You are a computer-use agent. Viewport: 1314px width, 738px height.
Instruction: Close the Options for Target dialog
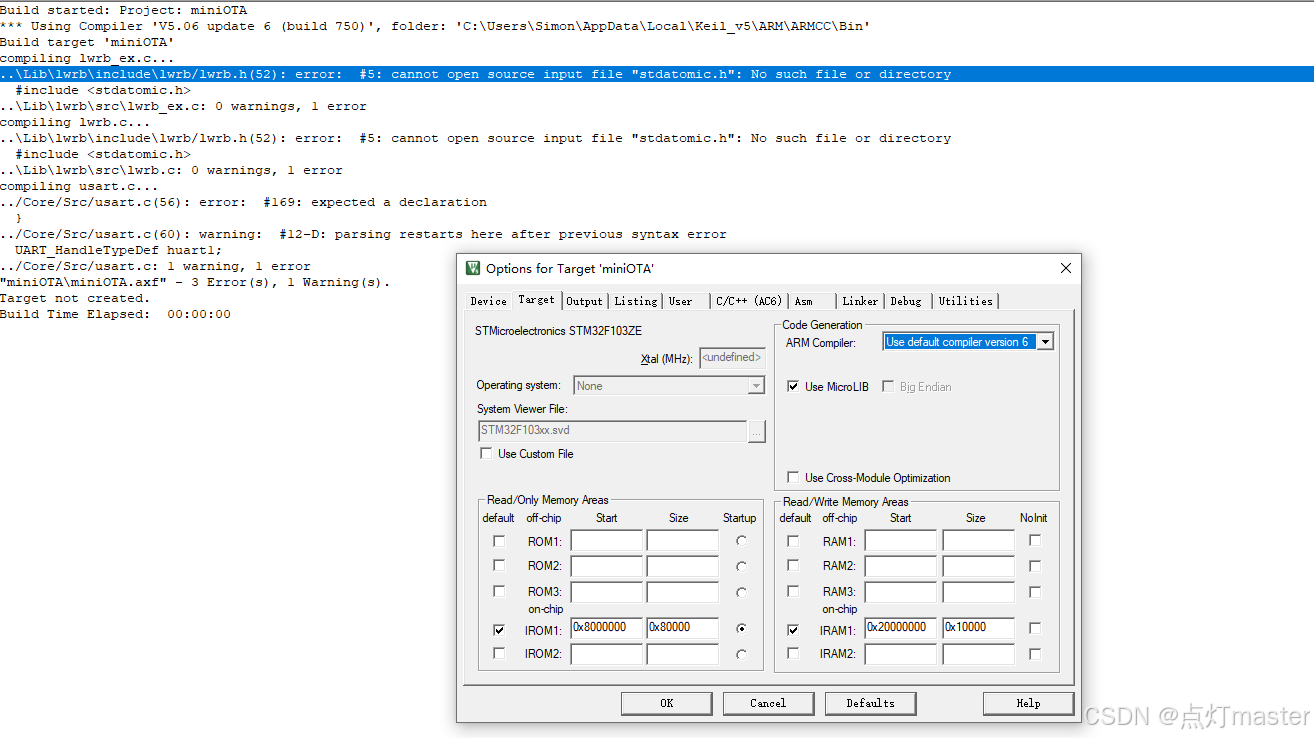[1065, 268]
